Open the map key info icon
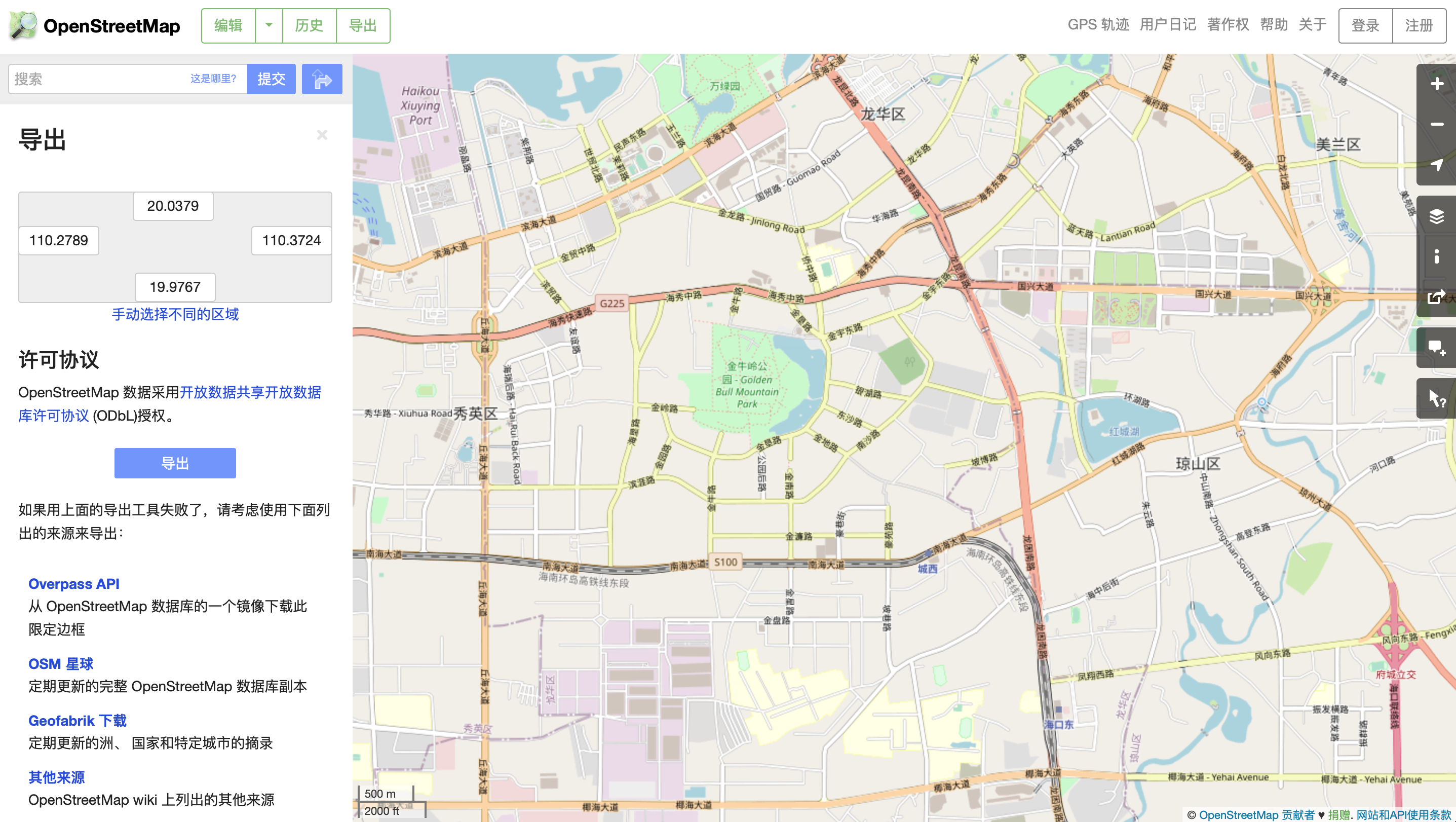 (1436, 256)
